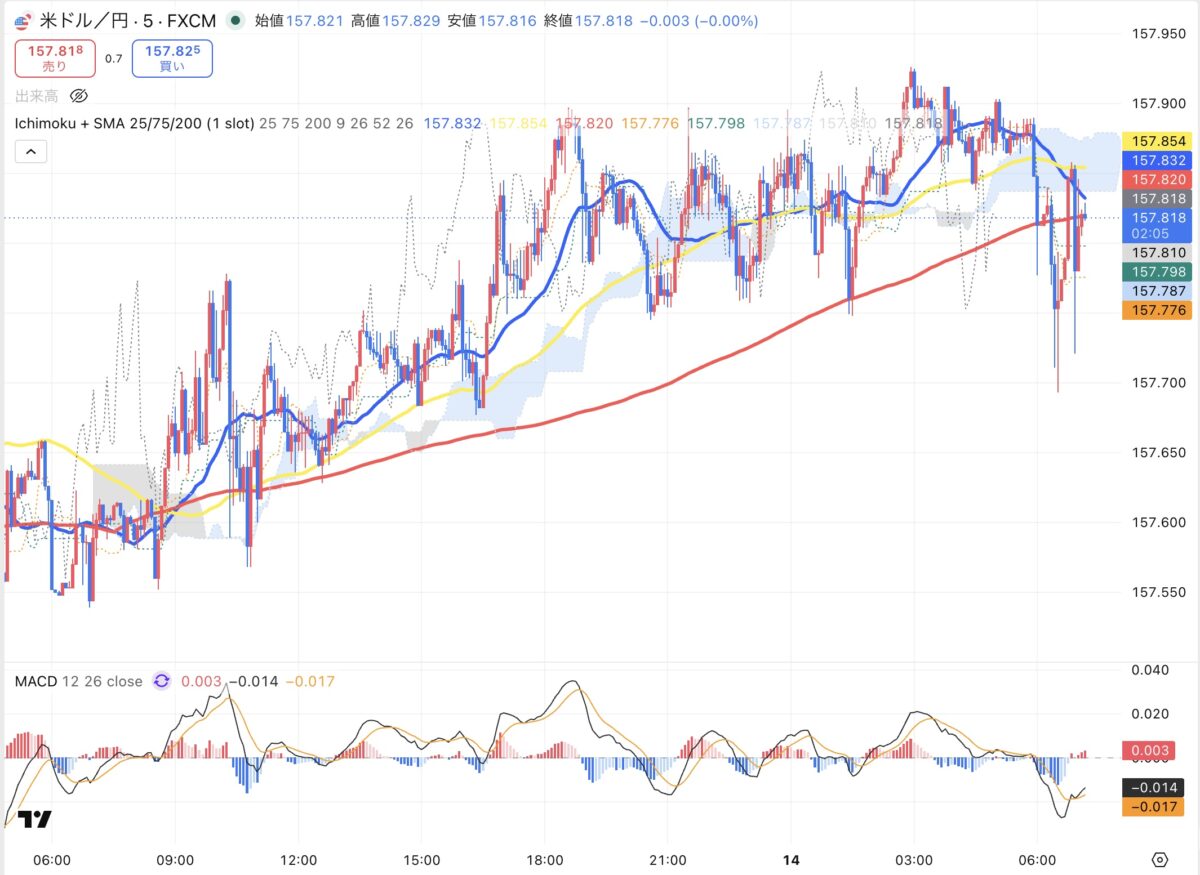Image resolution: width=1200 pixels, height=875 pixels.
Task: Click the MACD legend histogram value 0.003
Action: pyautogui.click(x=202, y=681)
